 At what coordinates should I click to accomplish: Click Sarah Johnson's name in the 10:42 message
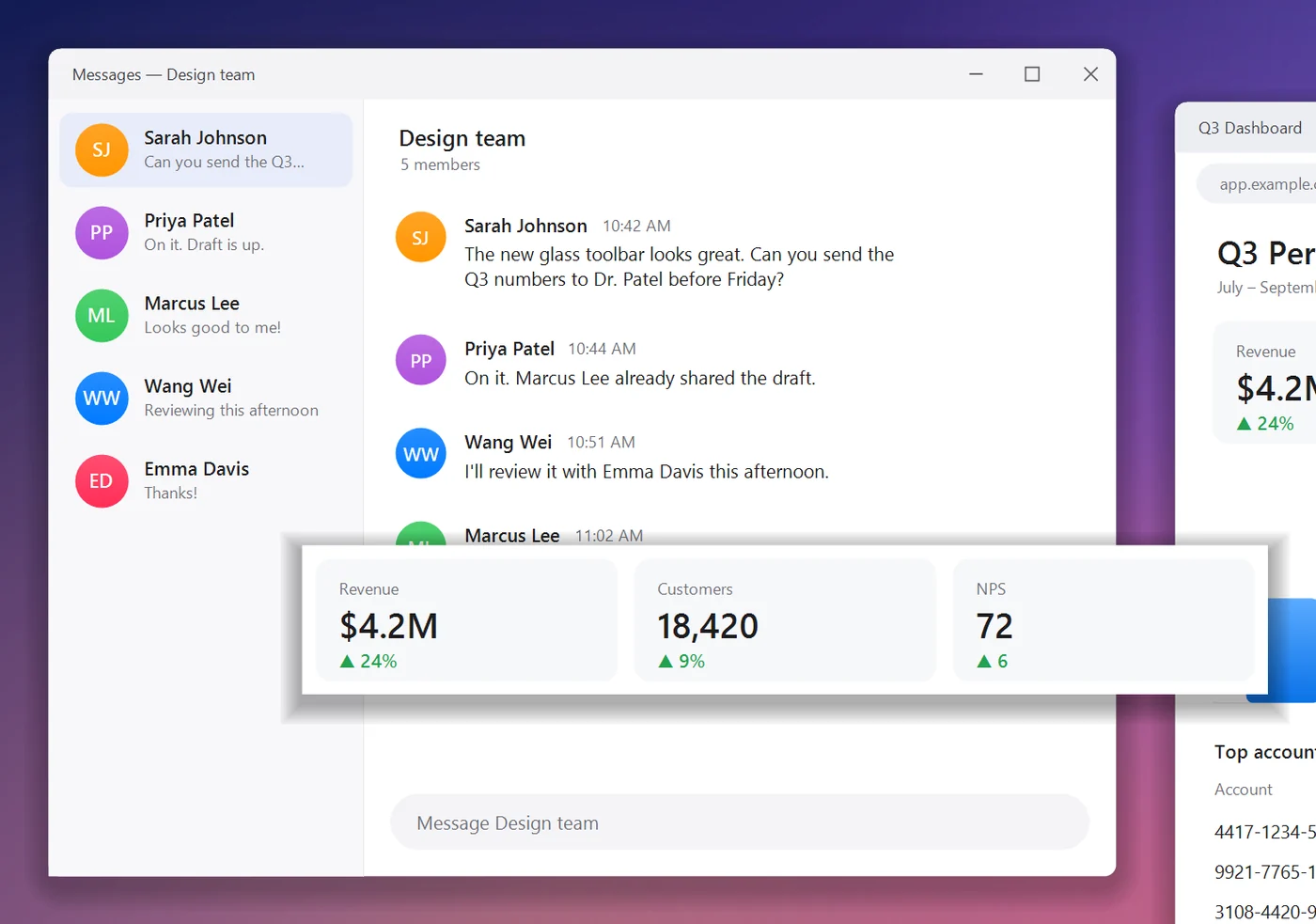pos(525,226)
